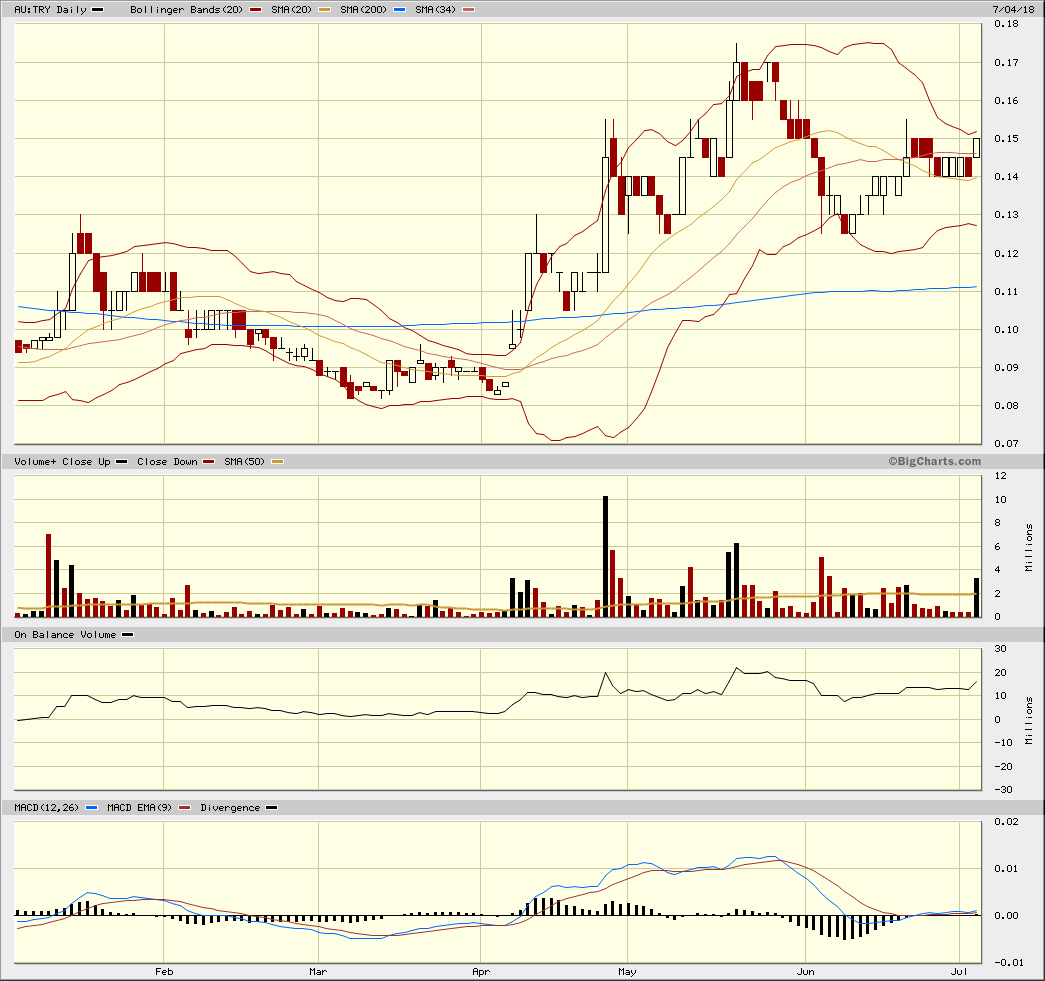Click the blue SMA(200) legend swatch
This screenshot has width=1045, height=981.
[x=399, y=10]
